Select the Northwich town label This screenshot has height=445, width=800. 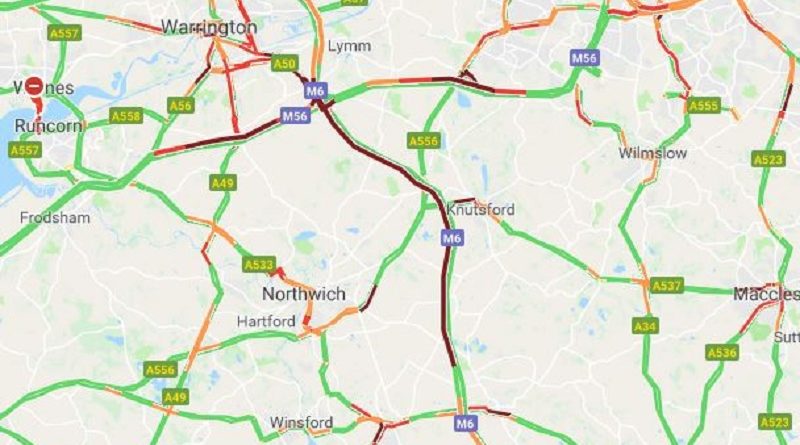pos(304,294)
